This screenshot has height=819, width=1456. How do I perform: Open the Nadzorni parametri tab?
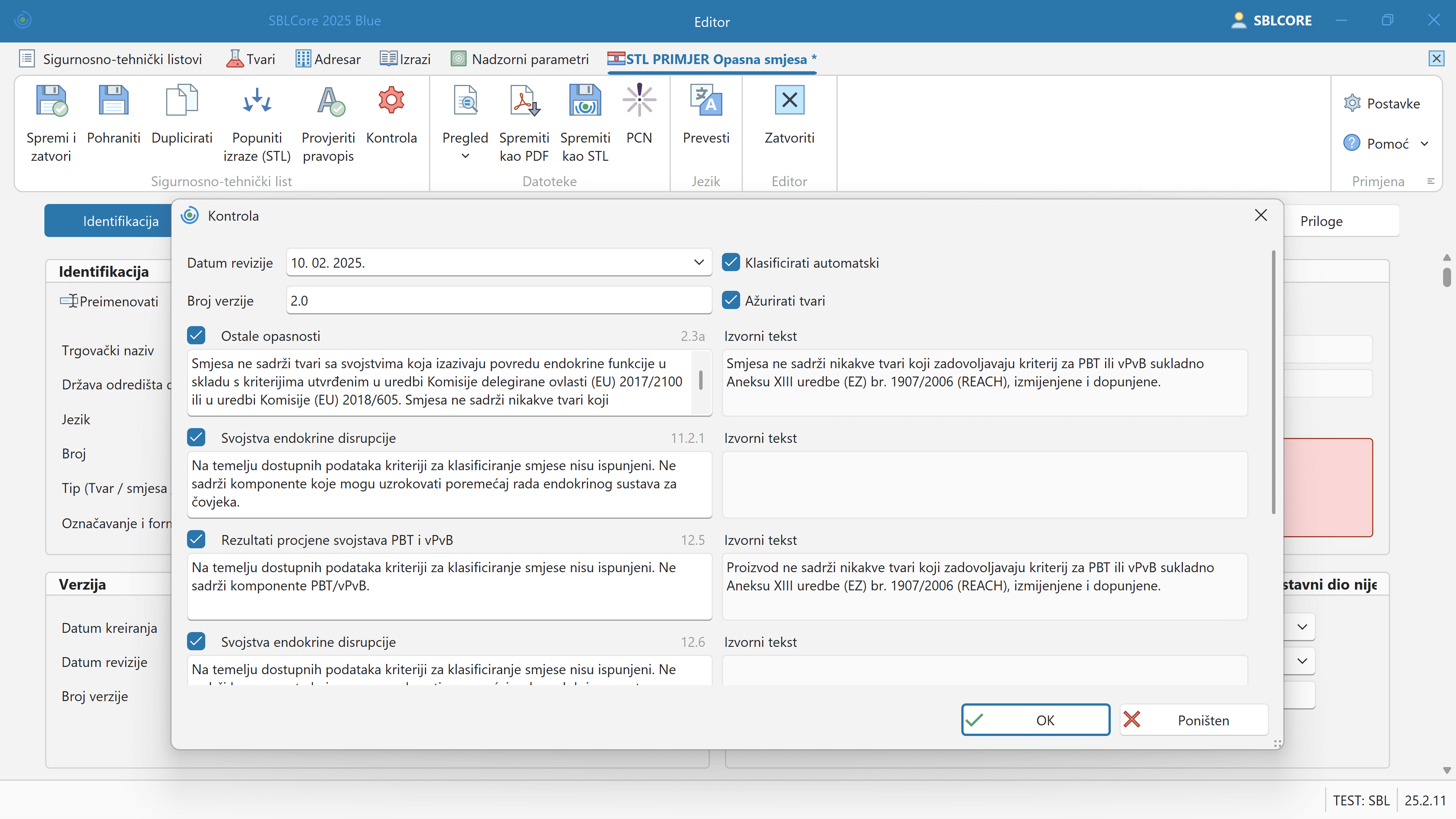[520, 59]
